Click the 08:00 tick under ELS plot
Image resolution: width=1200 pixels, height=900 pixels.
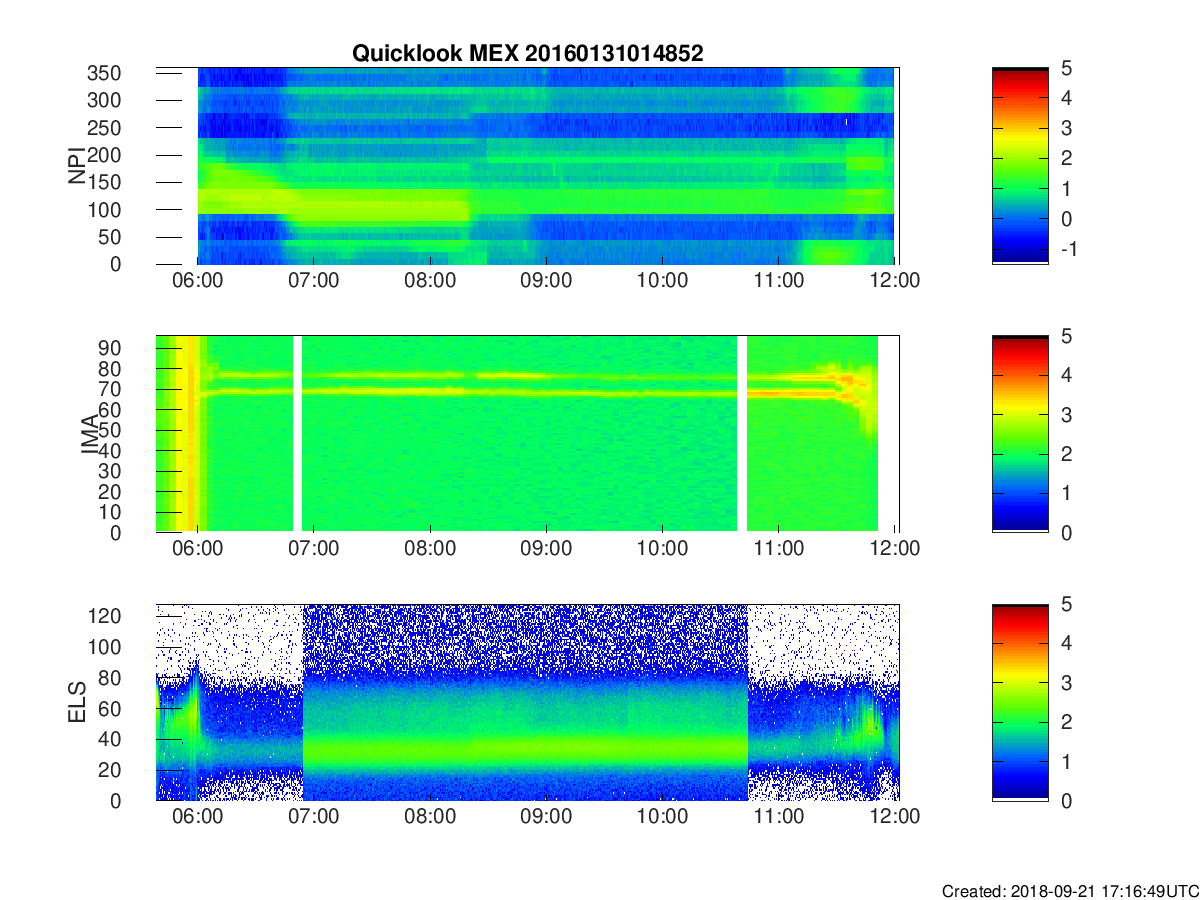pos(430,816)
